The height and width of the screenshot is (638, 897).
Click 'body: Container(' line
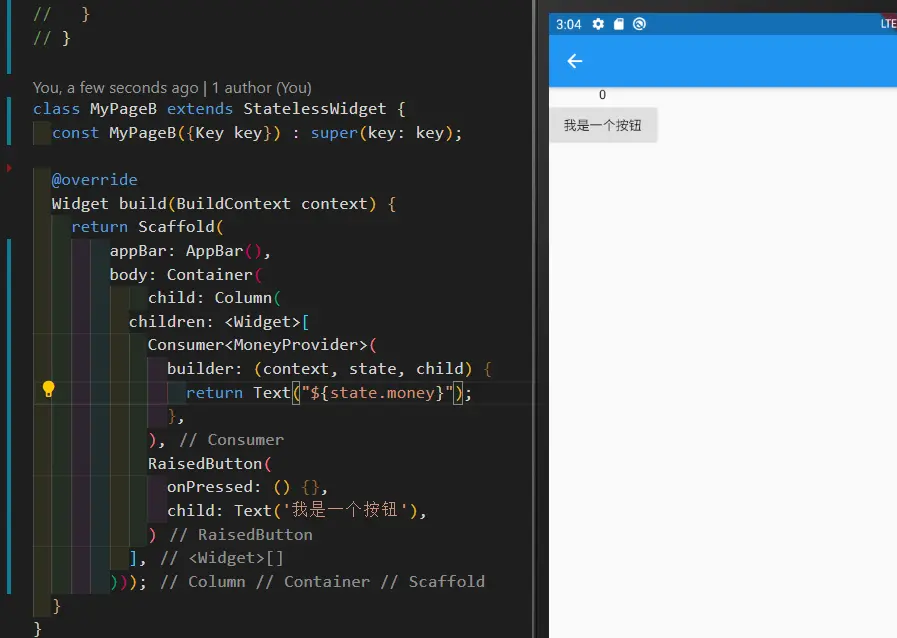tap(186, 275)
